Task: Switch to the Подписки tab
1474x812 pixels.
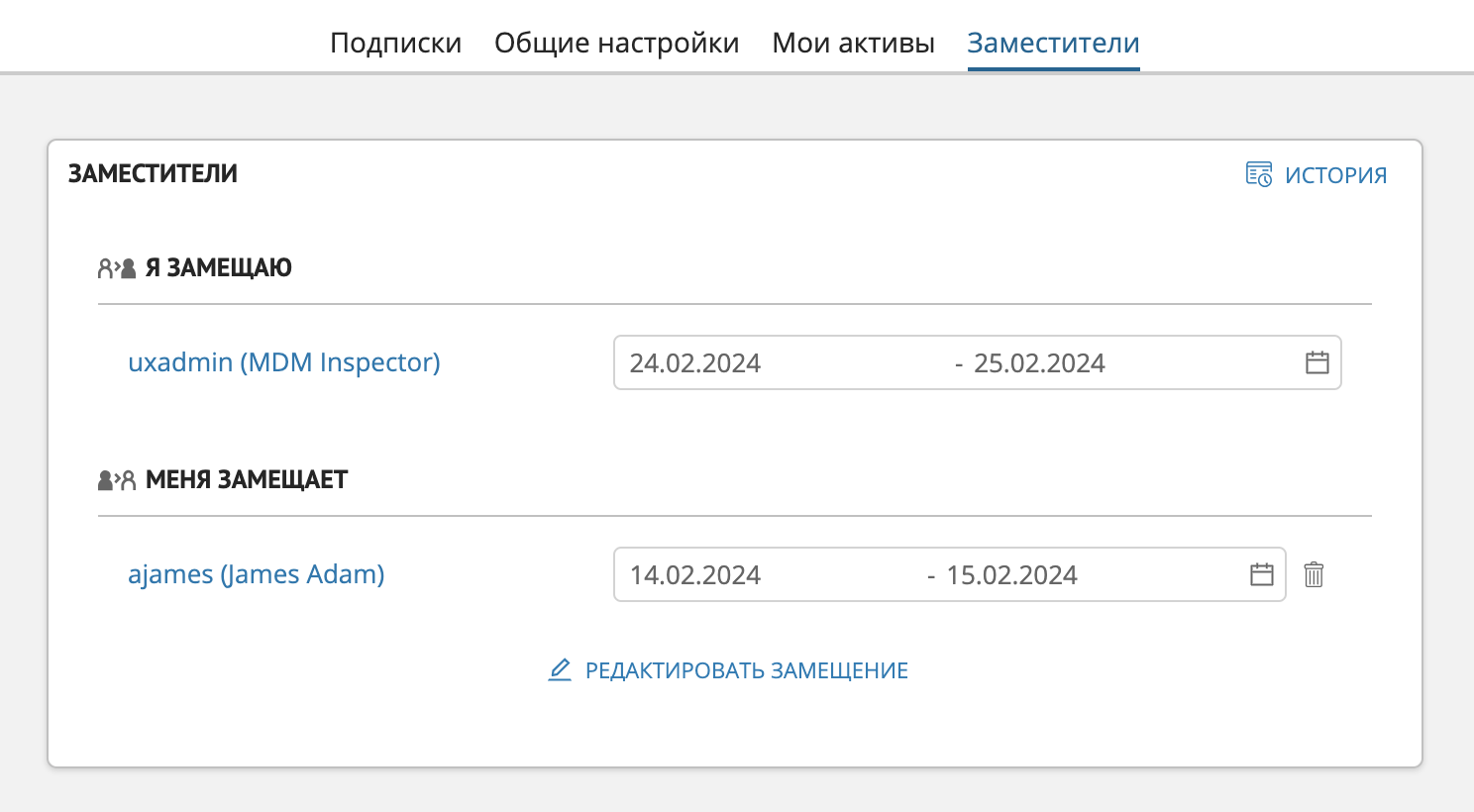Action: tap(395, 43)
